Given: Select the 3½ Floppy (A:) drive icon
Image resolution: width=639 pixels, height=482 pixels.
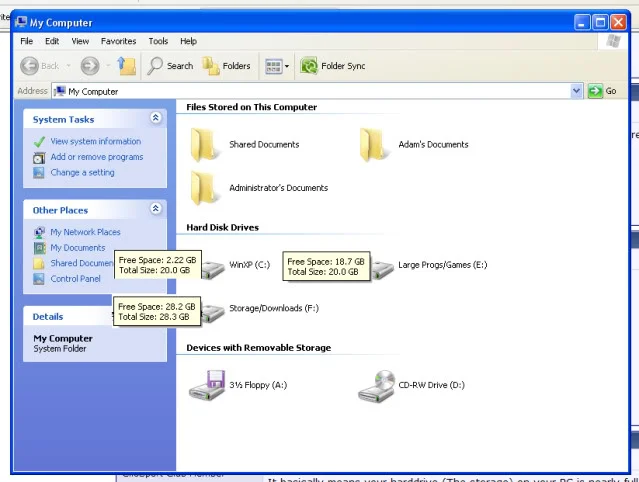Looking at the screenshot, I should (207, 385).
